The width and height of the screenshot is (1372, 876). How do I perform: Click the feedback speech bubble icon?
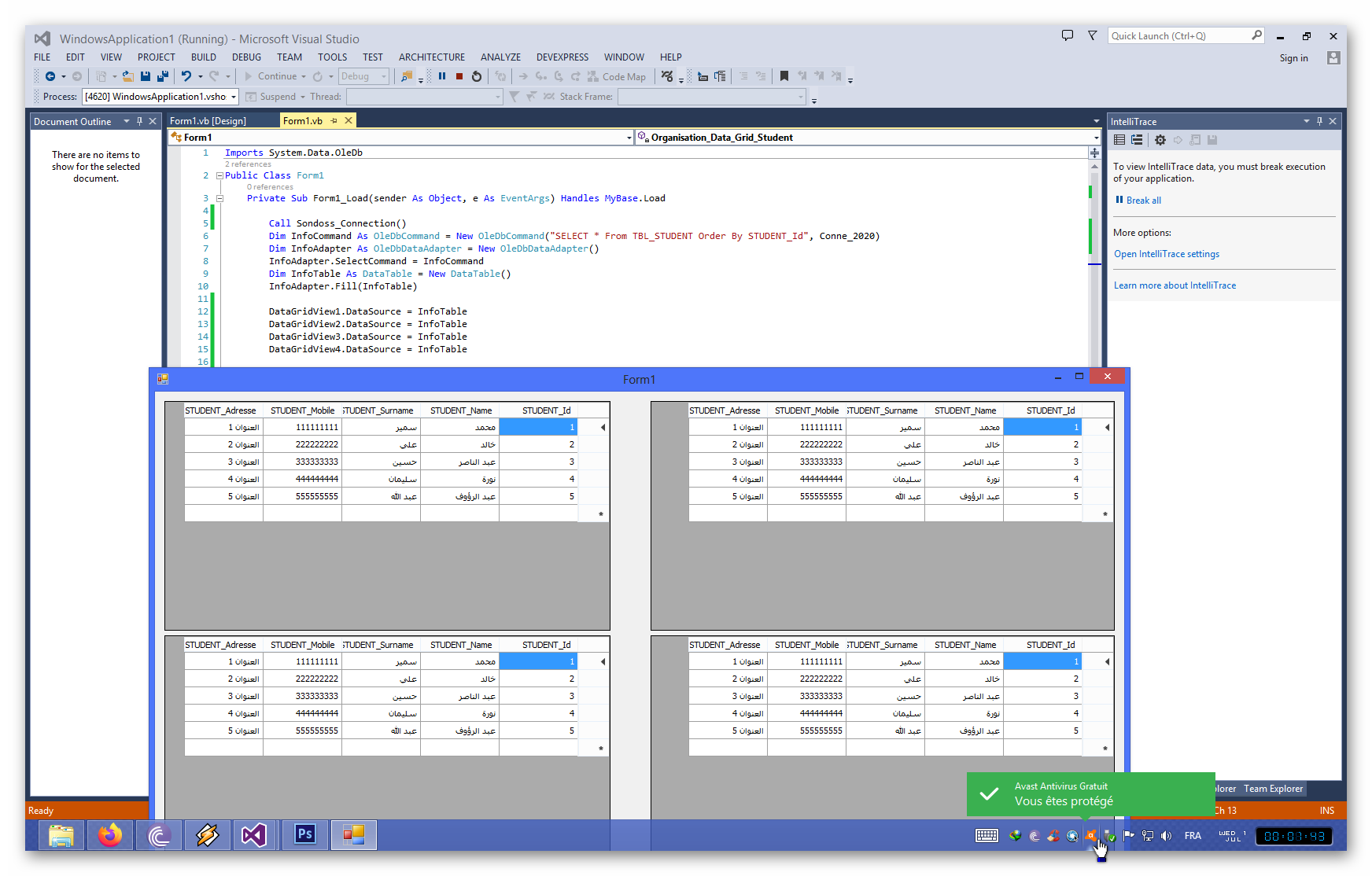1068,35
